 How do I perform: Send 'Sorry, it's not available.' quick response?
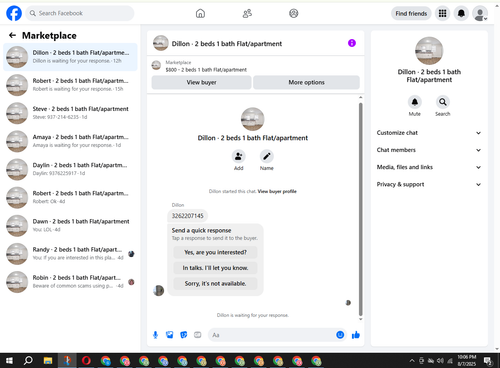215,284
